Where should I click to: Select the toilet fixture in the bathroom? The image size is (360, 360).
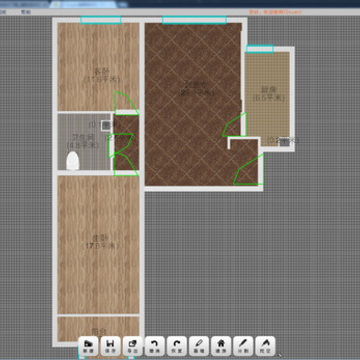pos(73,161)
